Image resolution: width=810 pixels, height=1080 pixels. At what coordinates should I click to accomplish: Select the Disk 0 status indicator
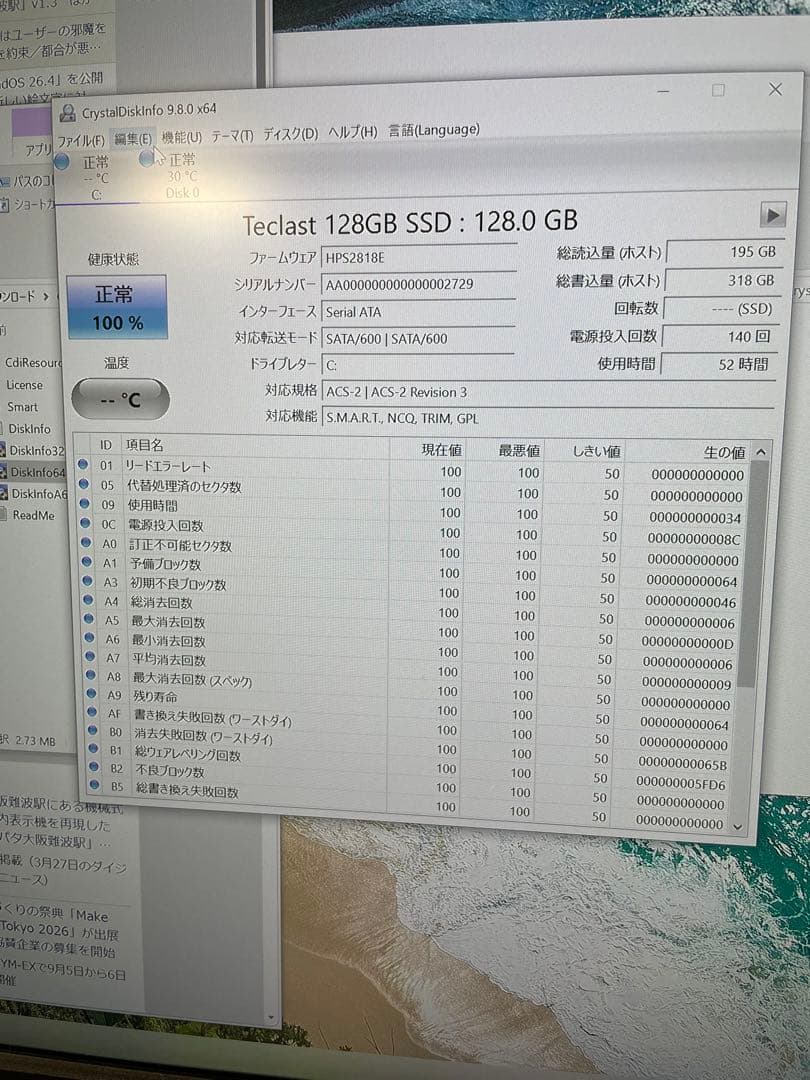pos(171,176)
